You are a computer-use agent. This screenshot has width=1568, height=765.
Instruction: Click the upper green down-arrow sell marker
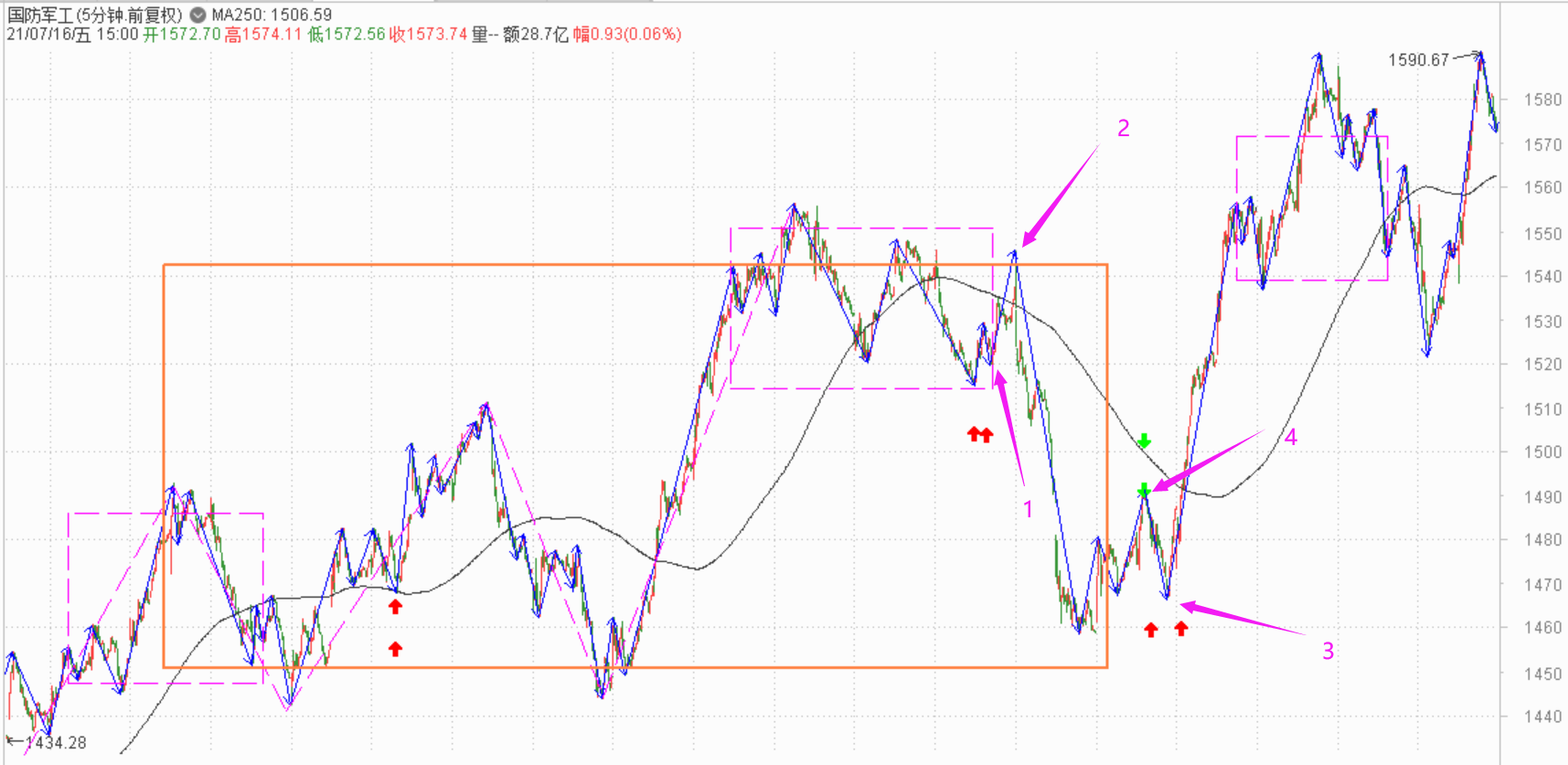pyautogui.click(x=1144, y=441)
